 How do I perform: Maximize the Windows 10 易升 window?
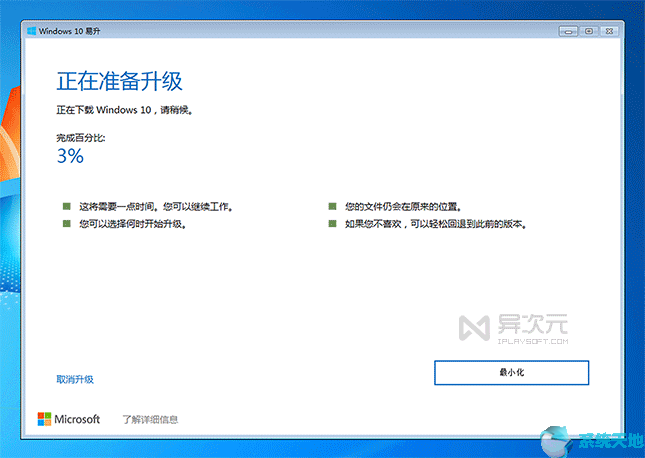coord(589,31)
